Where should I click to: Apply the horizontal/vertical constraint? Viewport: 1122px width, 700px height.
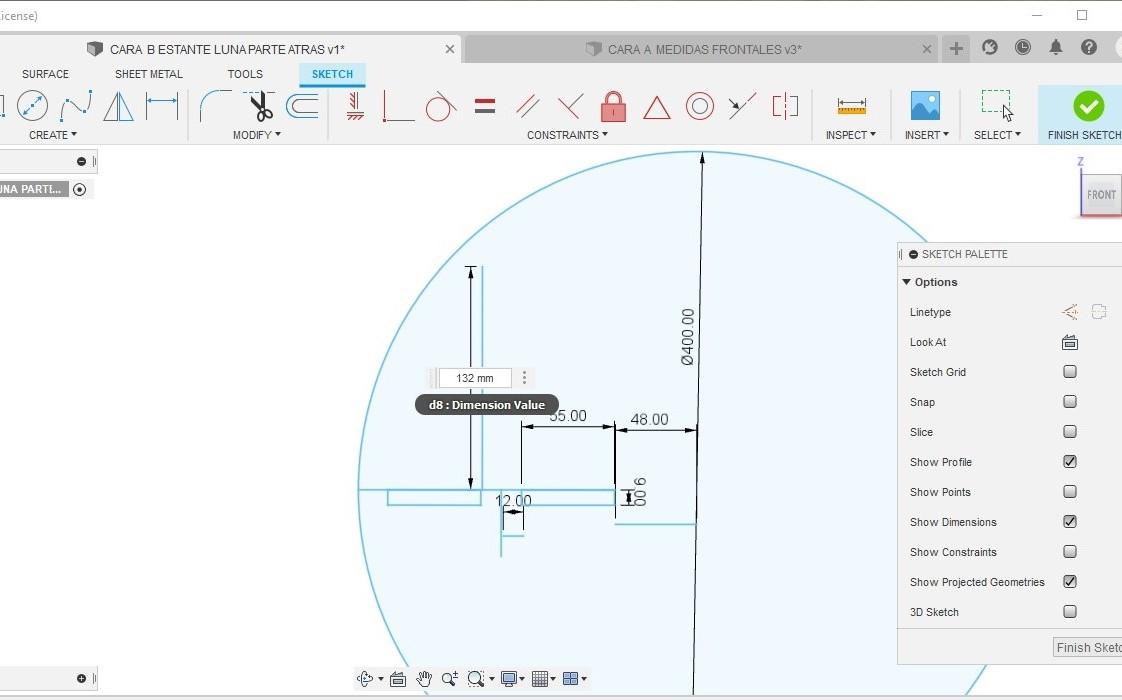click(x=355, y=106)
